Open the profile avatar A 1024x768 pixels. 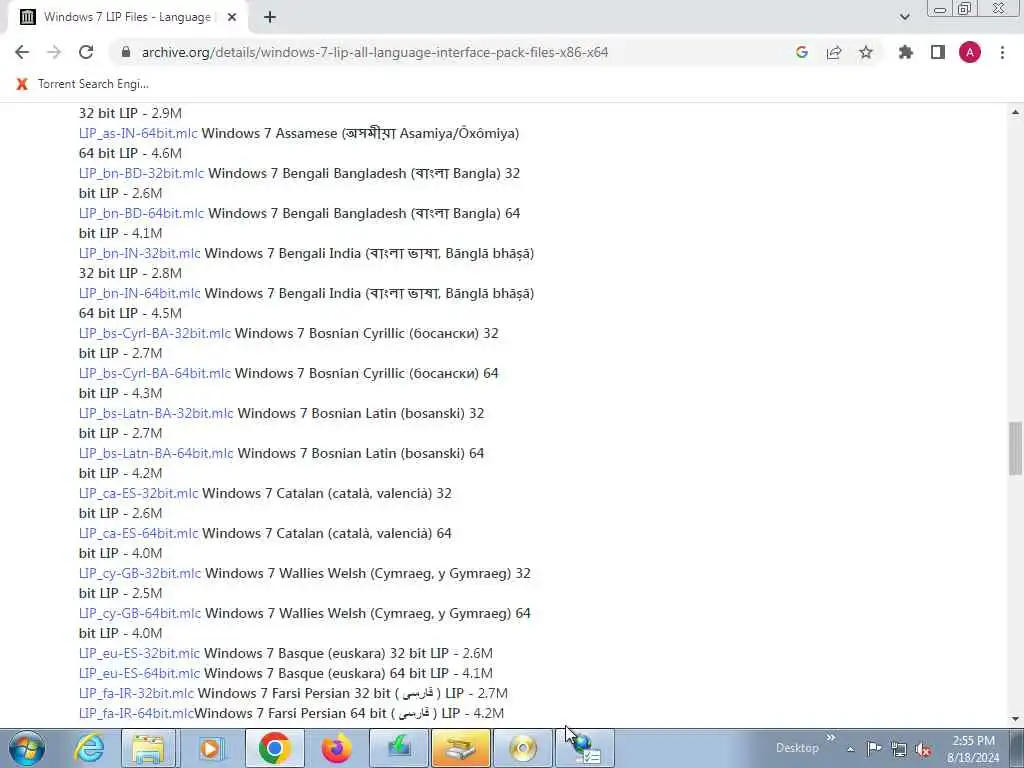(970, 52)
